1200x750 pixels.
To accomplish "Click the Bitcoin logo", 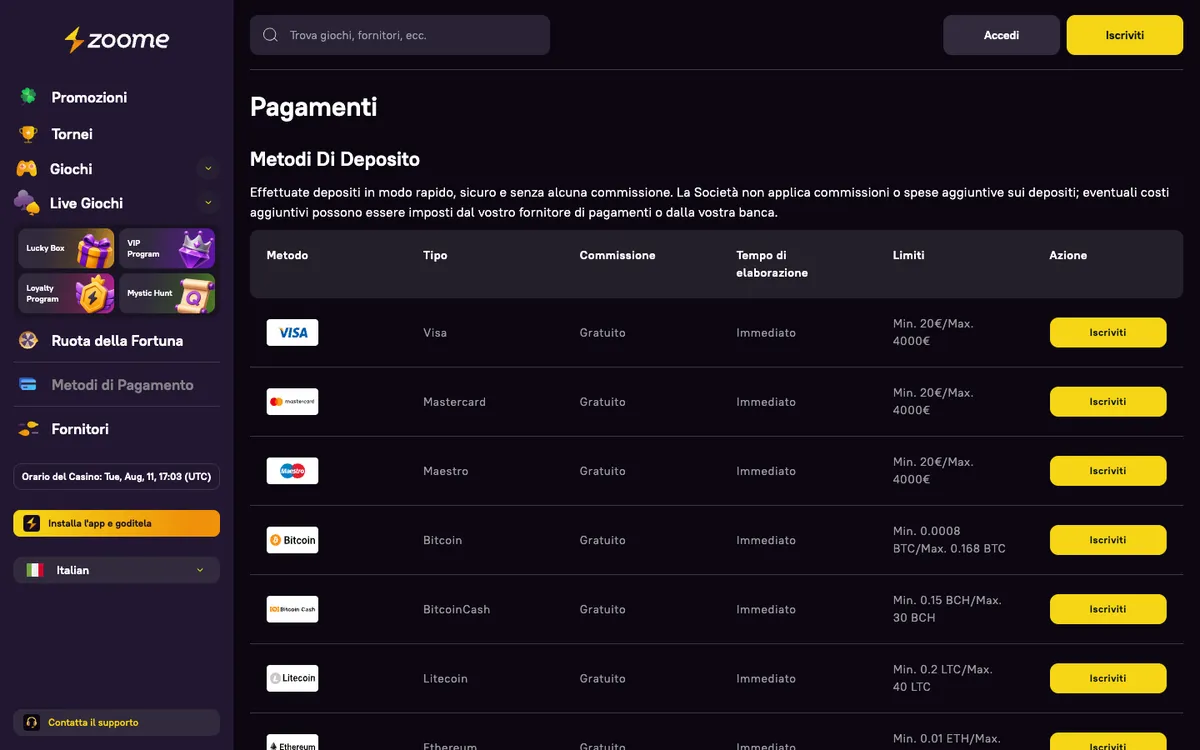I will pos(292,540).
